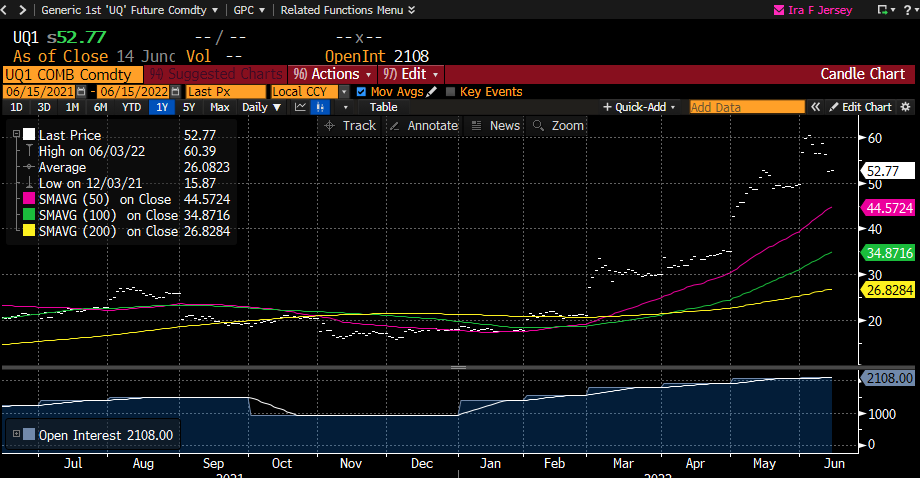Viewport: 920px width, 478px height.
Task: Open the window export icon menu
Action: pos(886,10)
